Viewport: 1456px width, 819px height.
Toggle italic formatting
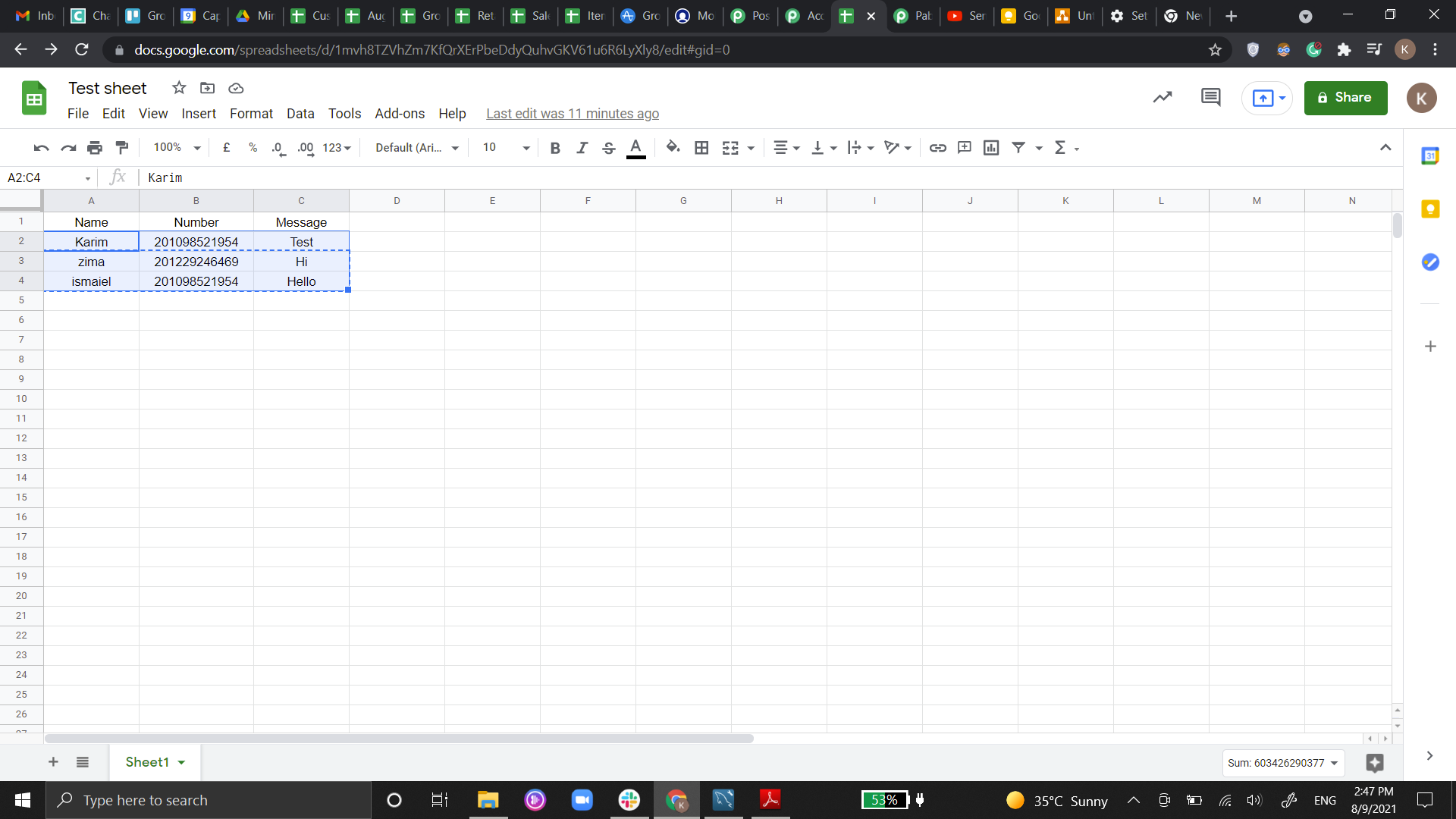pyautogui.click(x=582, y=148)
